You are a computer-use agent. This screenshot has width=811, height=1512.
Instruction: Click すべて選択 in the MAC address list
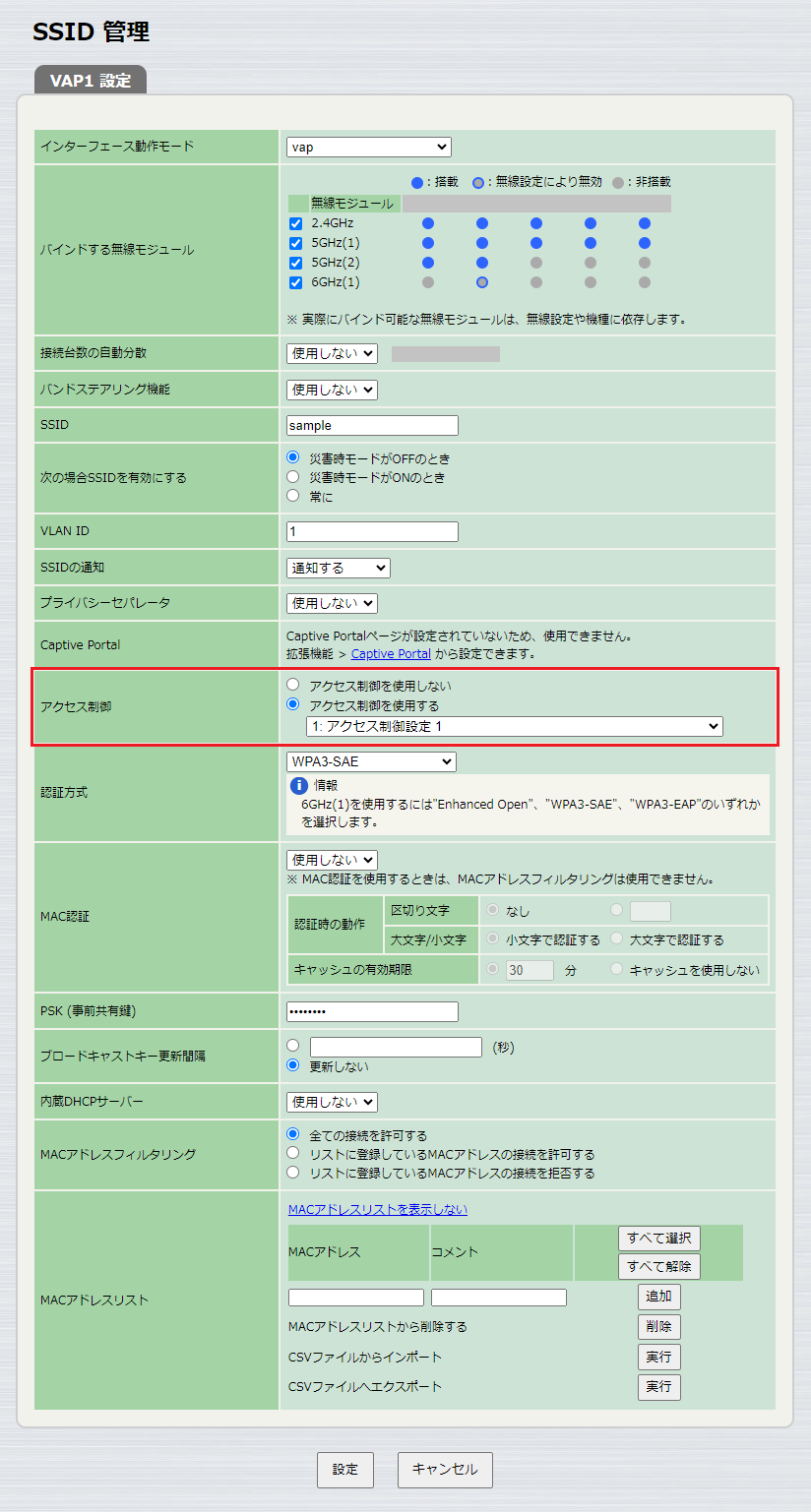click(658, 1239)
